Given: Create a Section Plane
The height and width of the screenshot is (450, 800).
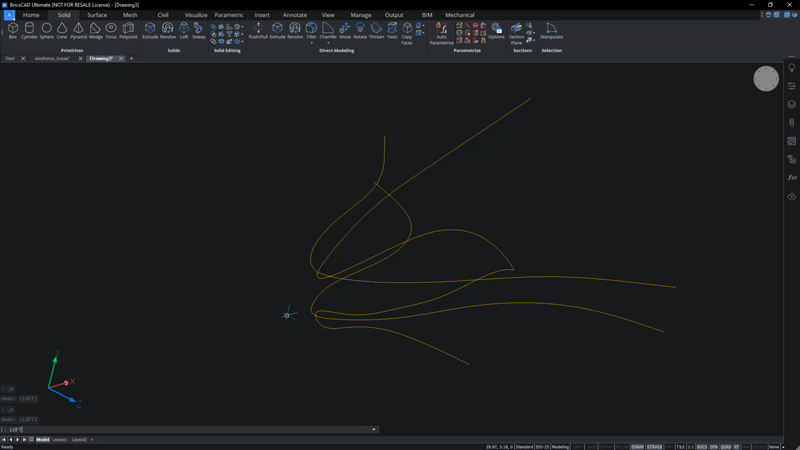Looking at the screenshot, I should pos(516,33).
